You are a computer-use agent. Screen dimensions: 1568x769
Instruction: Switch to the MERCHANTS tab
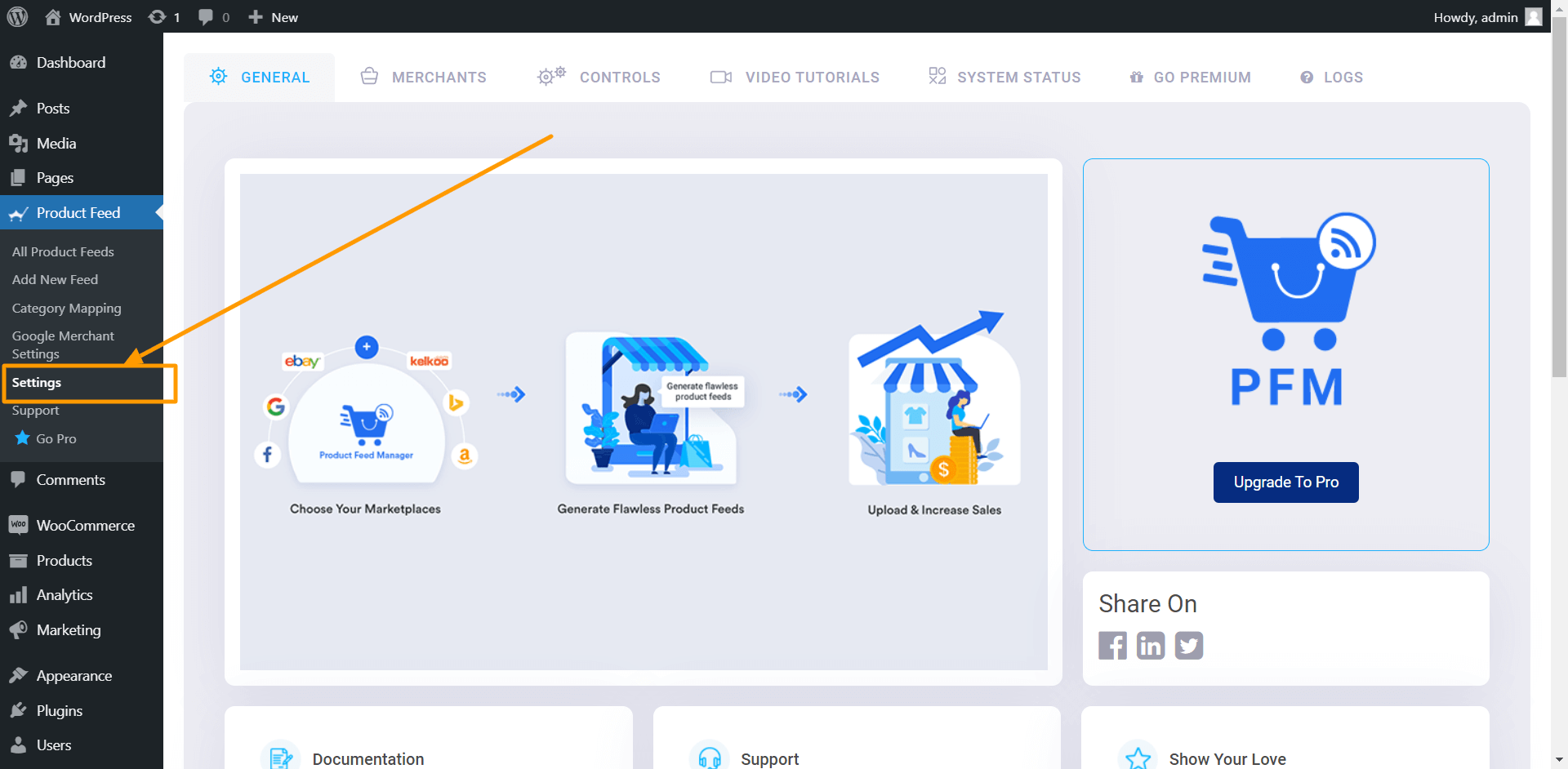tap(423, 77)
